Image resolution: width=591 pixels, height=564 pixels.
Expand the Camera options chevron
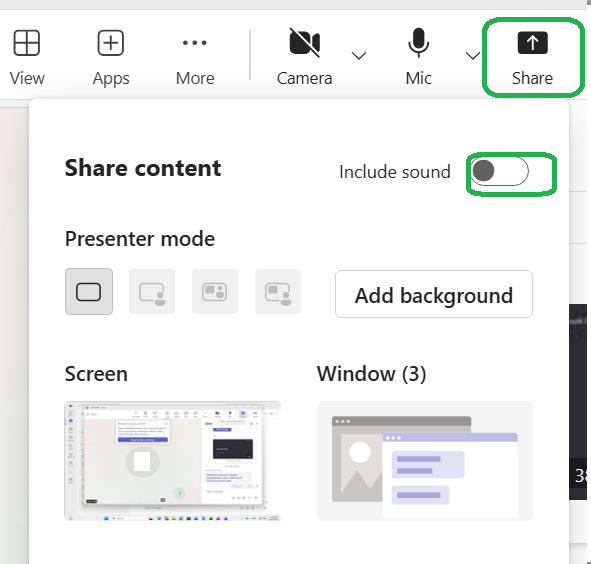(359, 56)
